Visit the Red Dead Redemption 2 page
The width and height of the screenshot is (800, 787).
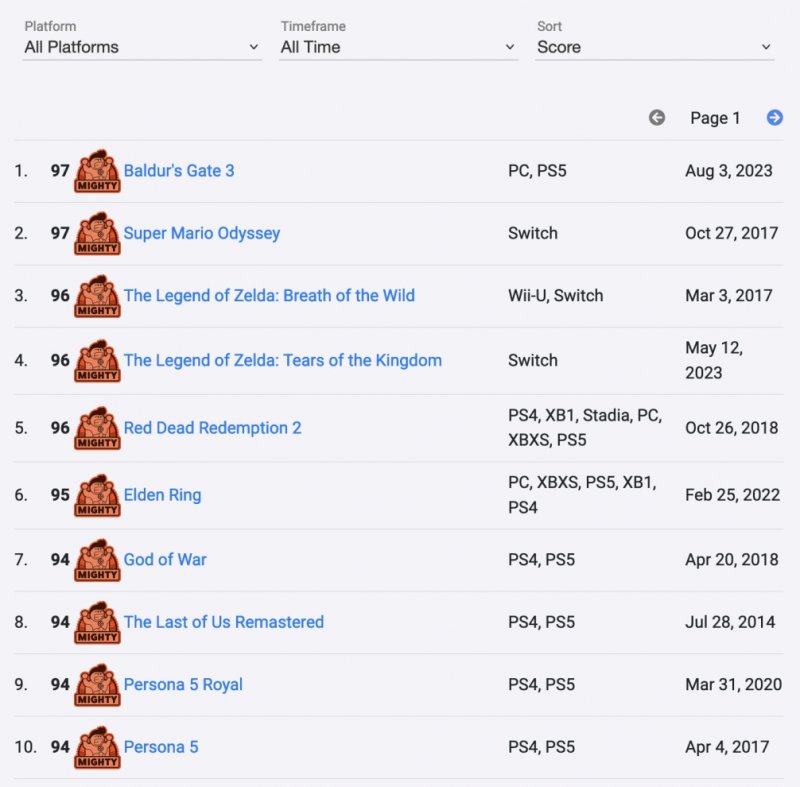click(212, 428)
